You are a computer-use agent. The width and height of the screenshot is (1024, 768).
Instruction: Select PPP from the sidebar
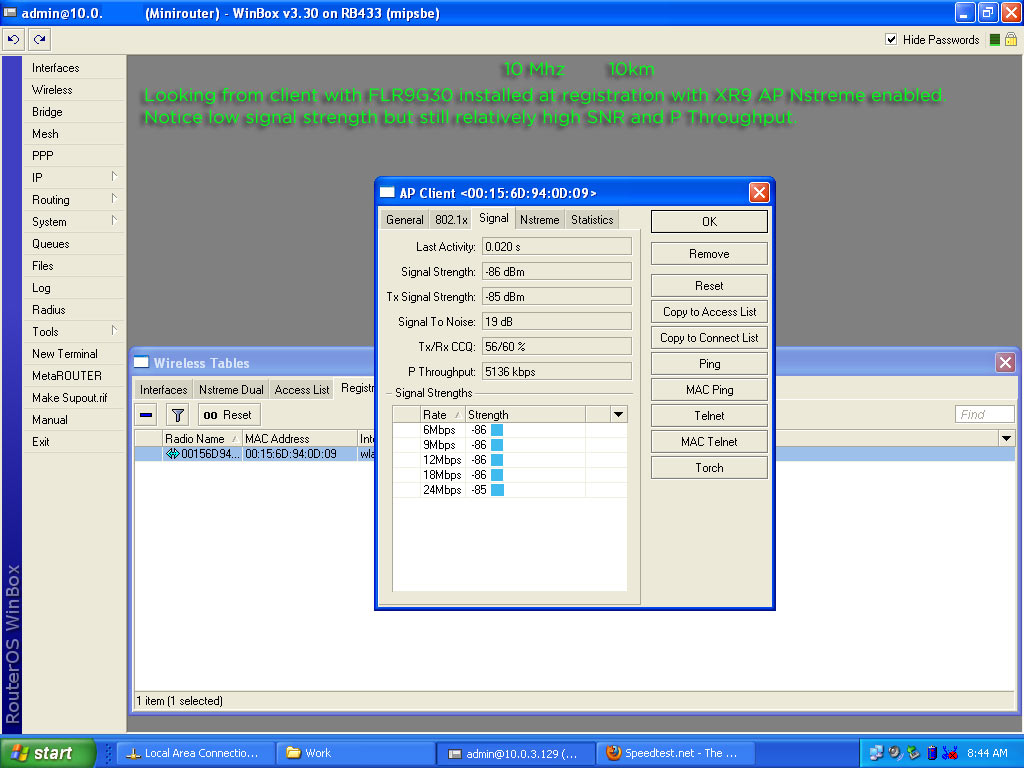coord(42,156)
